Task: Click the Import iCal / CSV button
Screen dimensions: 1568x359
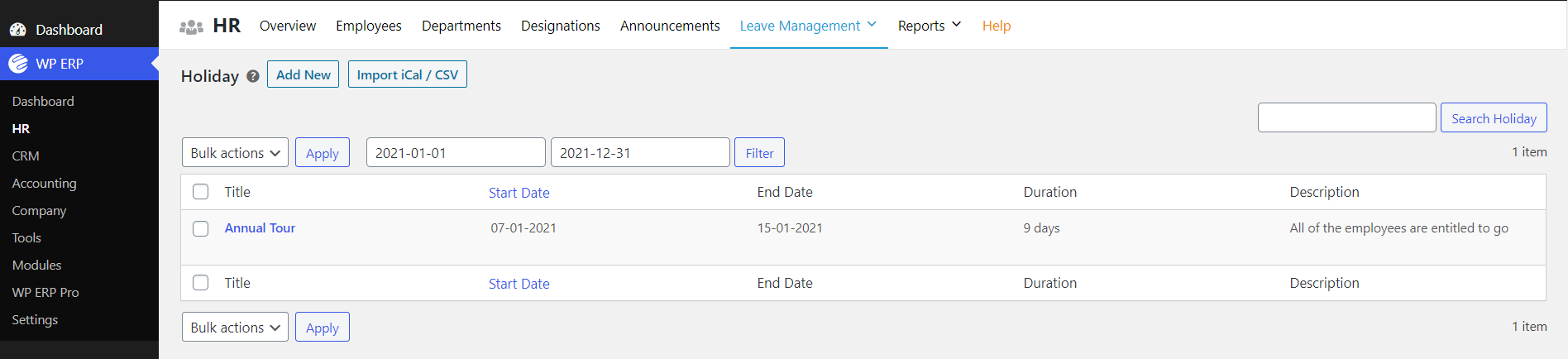Action: pyautogui.click(x=407, y=74)
